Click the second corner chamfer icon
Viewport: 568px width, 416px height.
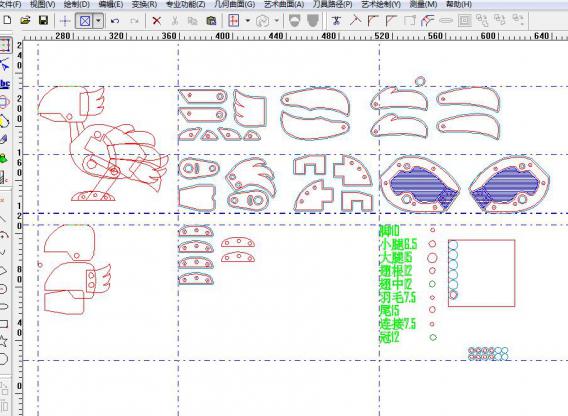(x=391, y=20)
